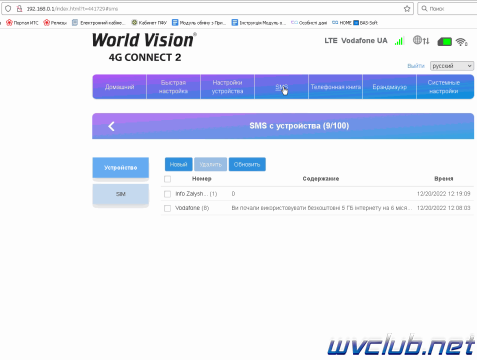Select the SIM messages tab
The height and width of the screenshot is (360, 477).
[121, 194]
